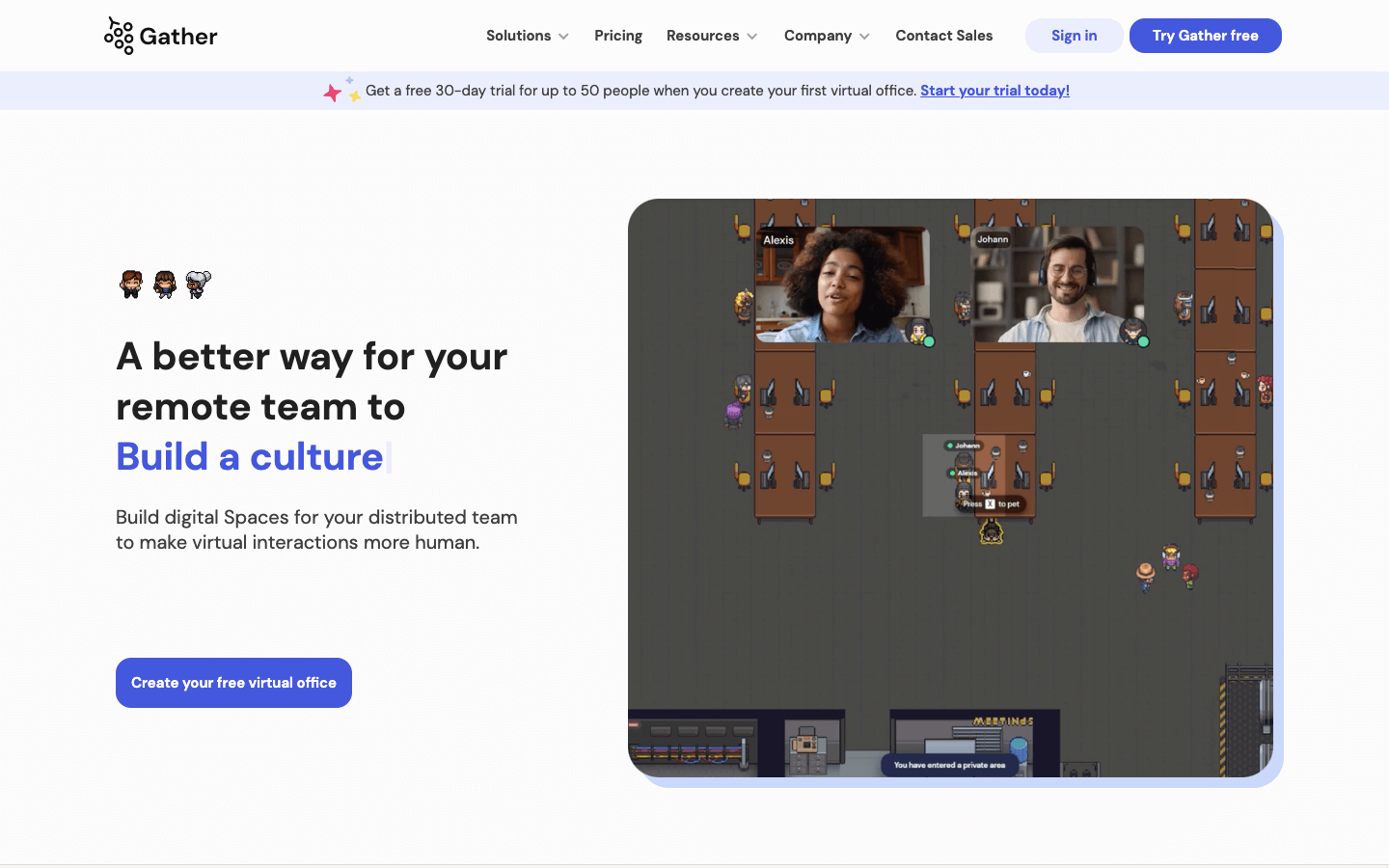Click the 'Press X to pet' prompt
This screenshot has height=868, width=1389.
click(991, 503)
